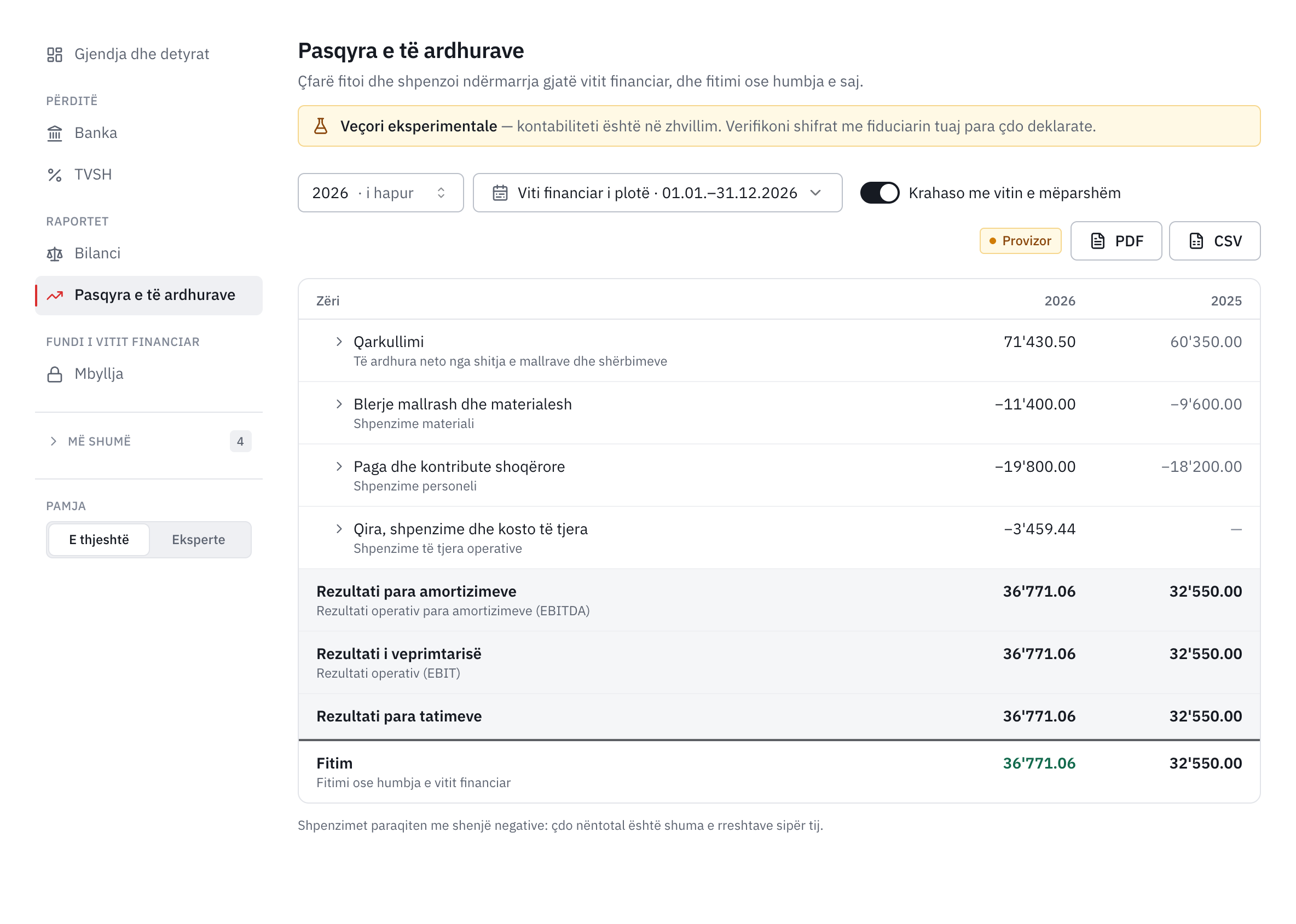The width and height of the screenshot is (1296, 924).
Task: Click the document icon on PDF button
Action: tap(1097, 241)
